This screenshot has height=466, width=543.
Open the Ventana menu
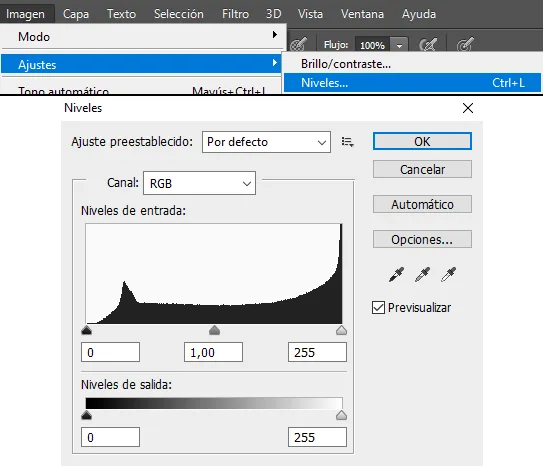point(362,14)
